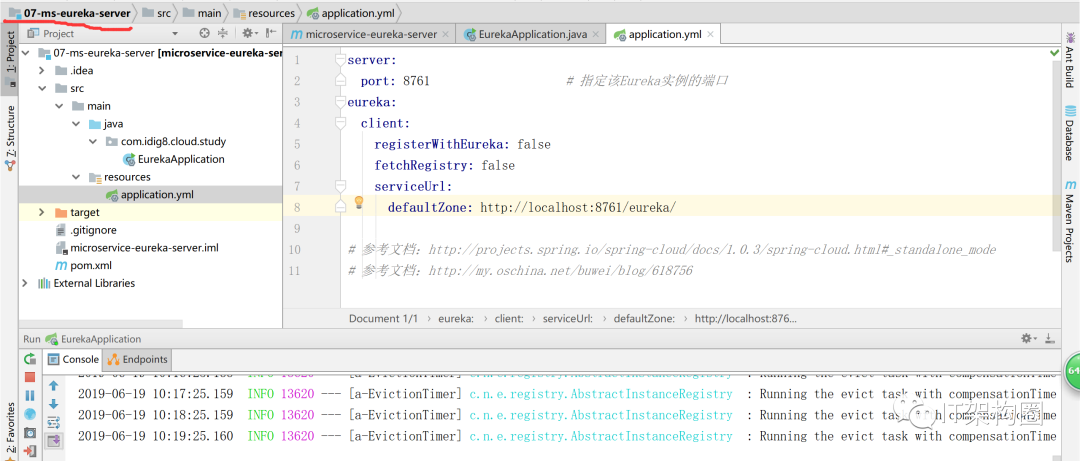Hide the Run tool window
The image size is (1080, 461).
(1049, 338)
